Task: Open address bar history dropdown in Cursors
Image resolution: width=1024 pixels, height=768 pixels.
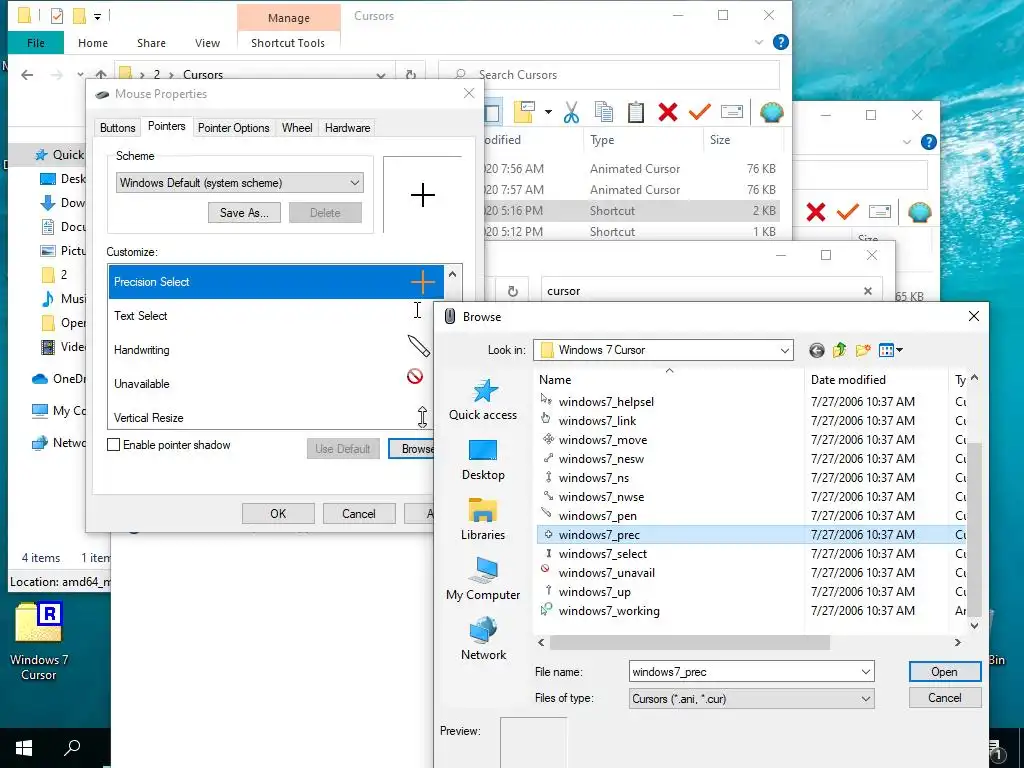Action: (x=381, y=75)
